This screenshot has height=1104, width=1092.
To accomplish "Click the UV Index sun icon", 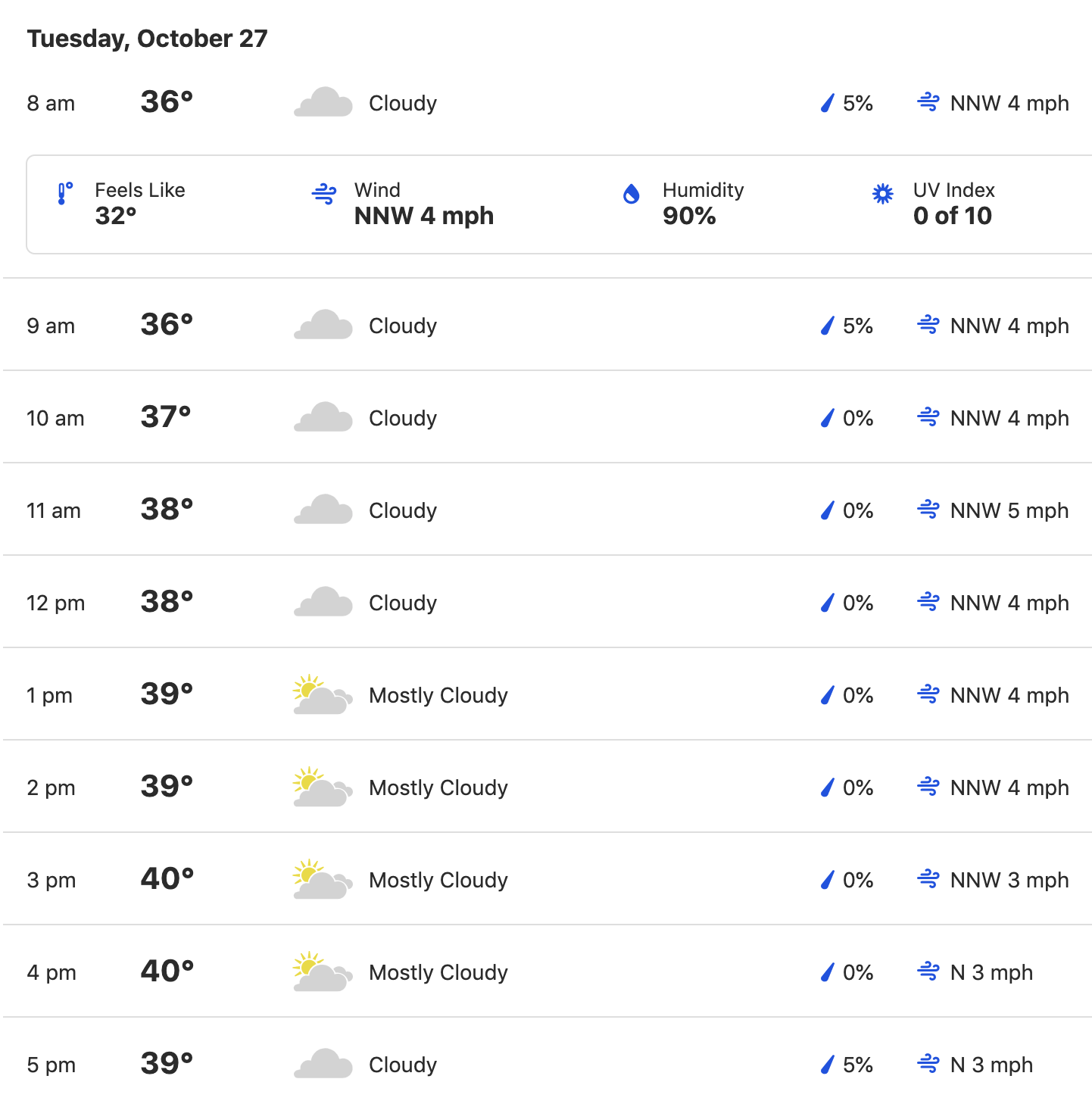I will coord(883,194).
